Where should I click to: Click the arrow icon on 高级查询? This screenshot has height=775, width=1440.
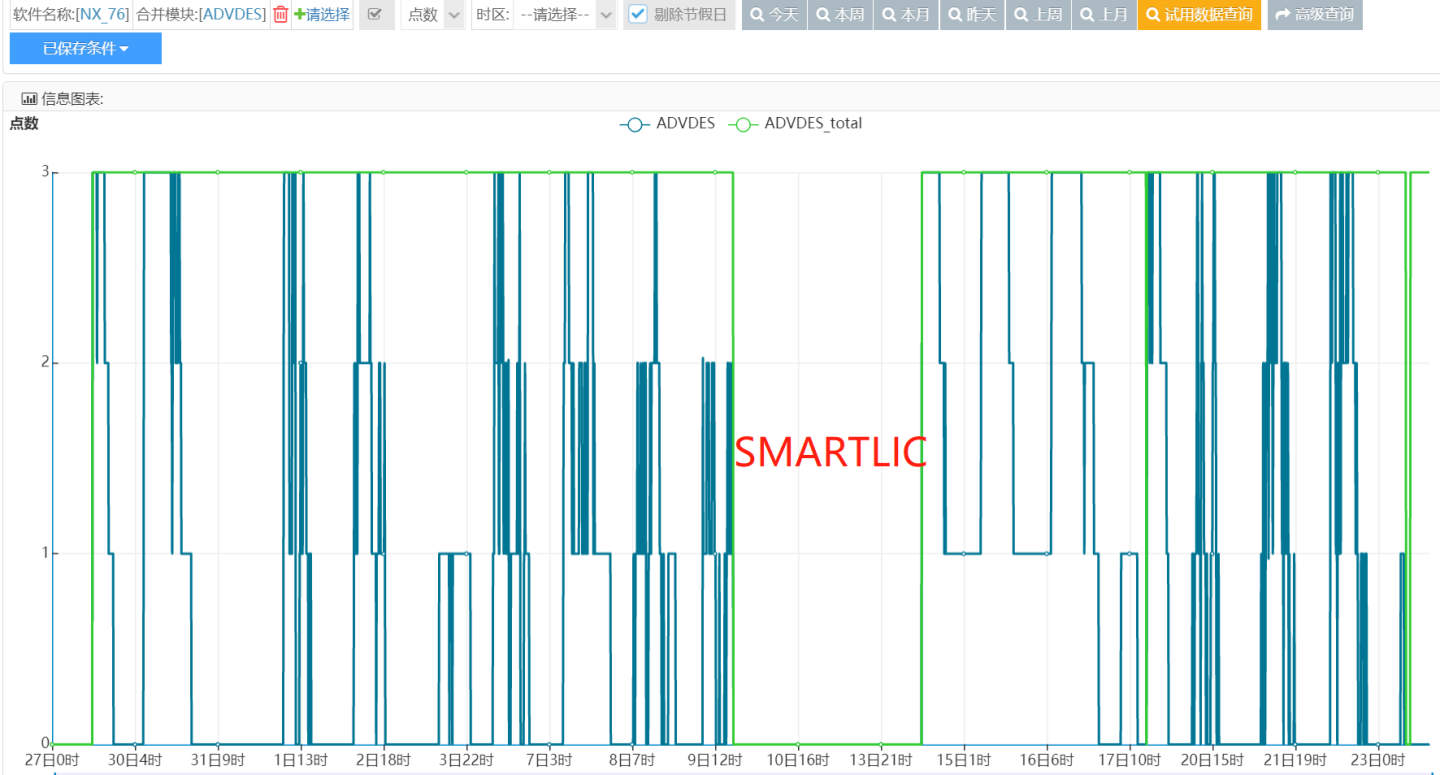(x=1283, y=15)
